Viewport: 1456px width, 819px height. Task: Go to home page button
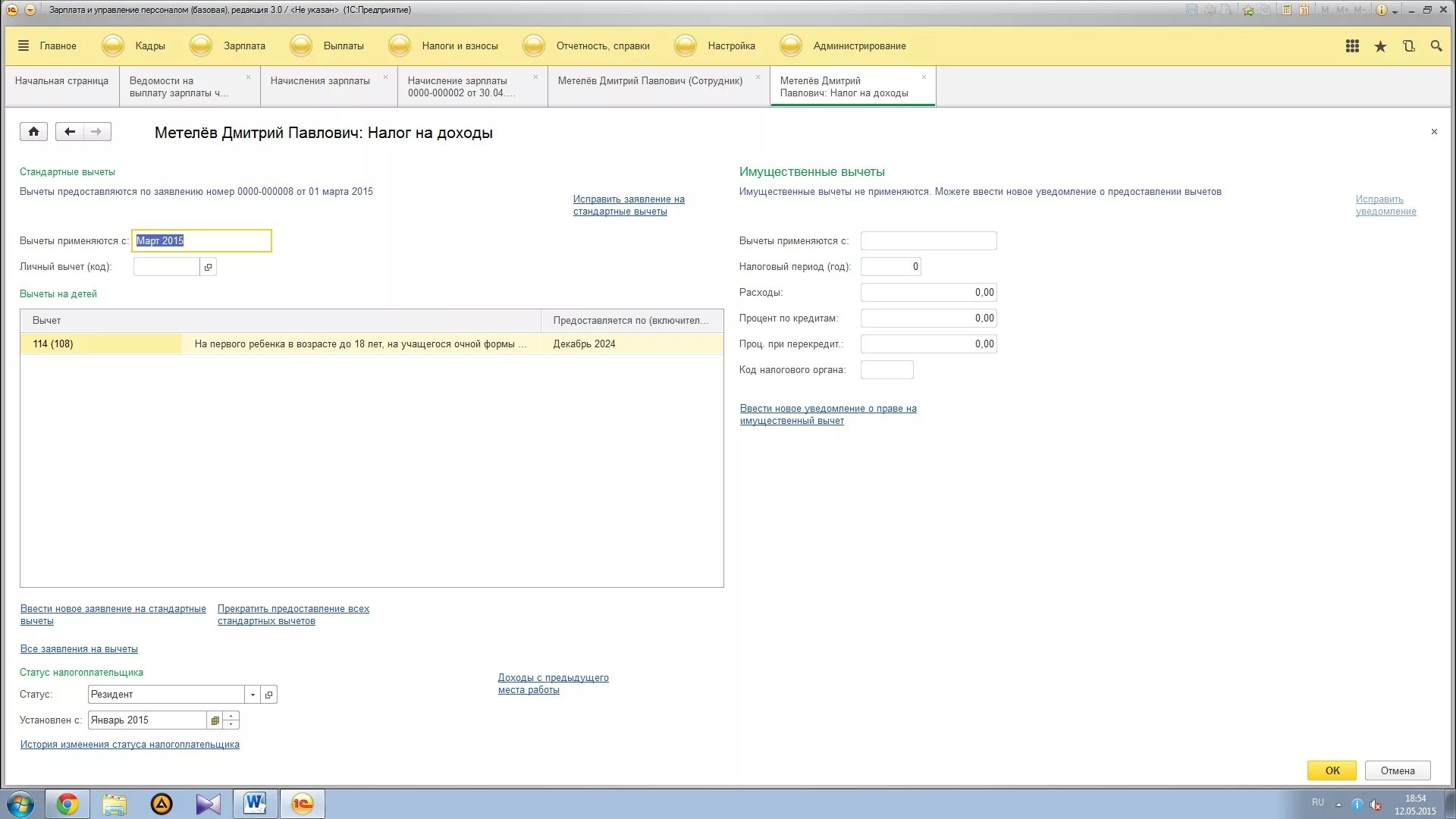(33, 132)
